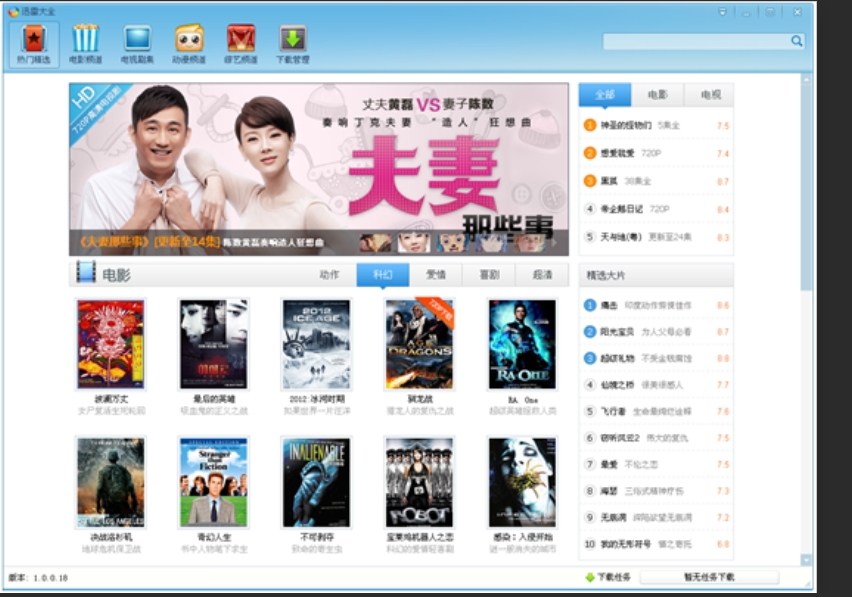Screen dimensions: 852x597
Task: Open the Battle Los Angeles poster
Action: 111,482
